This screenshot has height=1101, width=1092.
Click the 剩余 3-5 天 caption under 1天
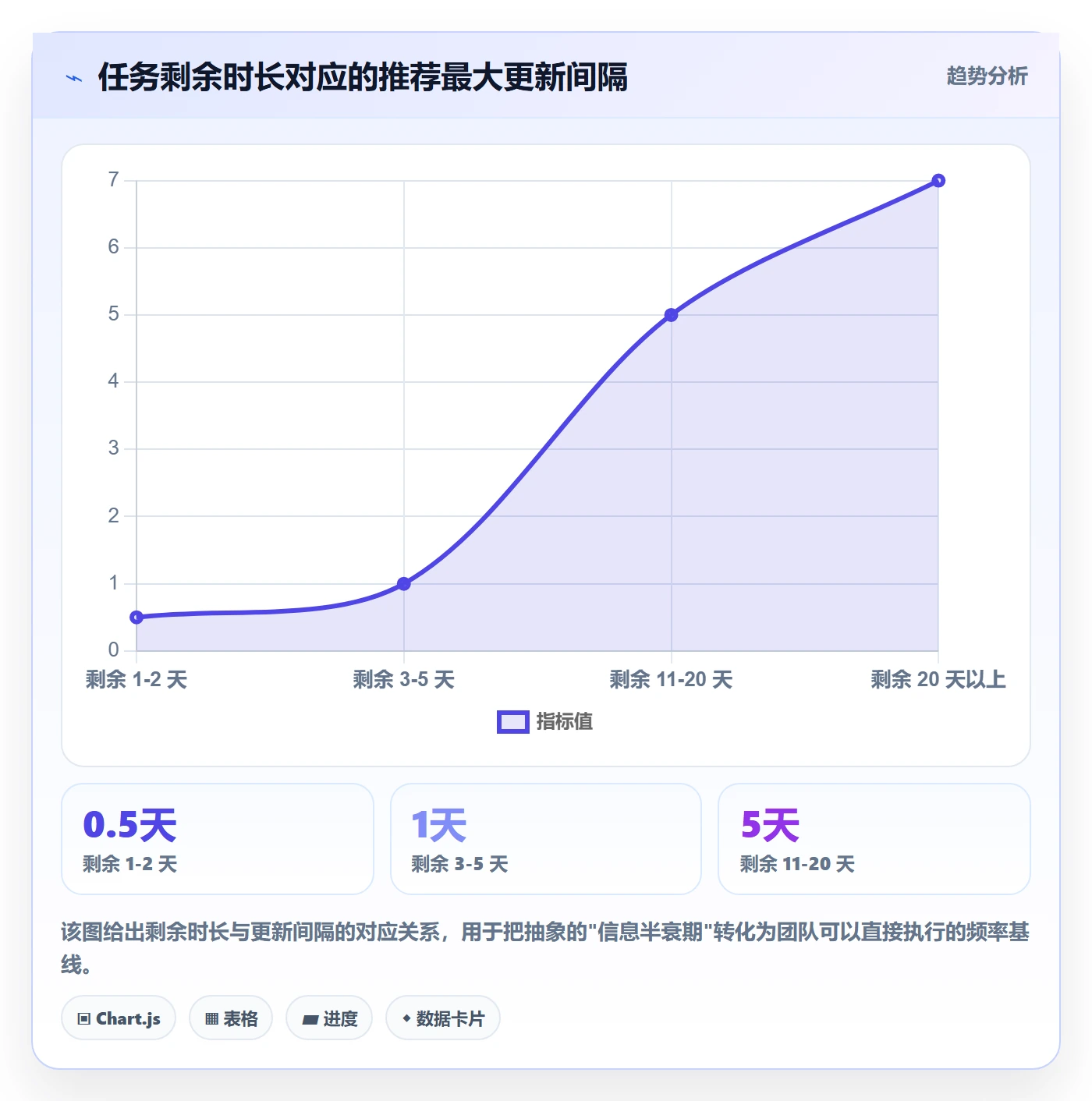[459, 864]
